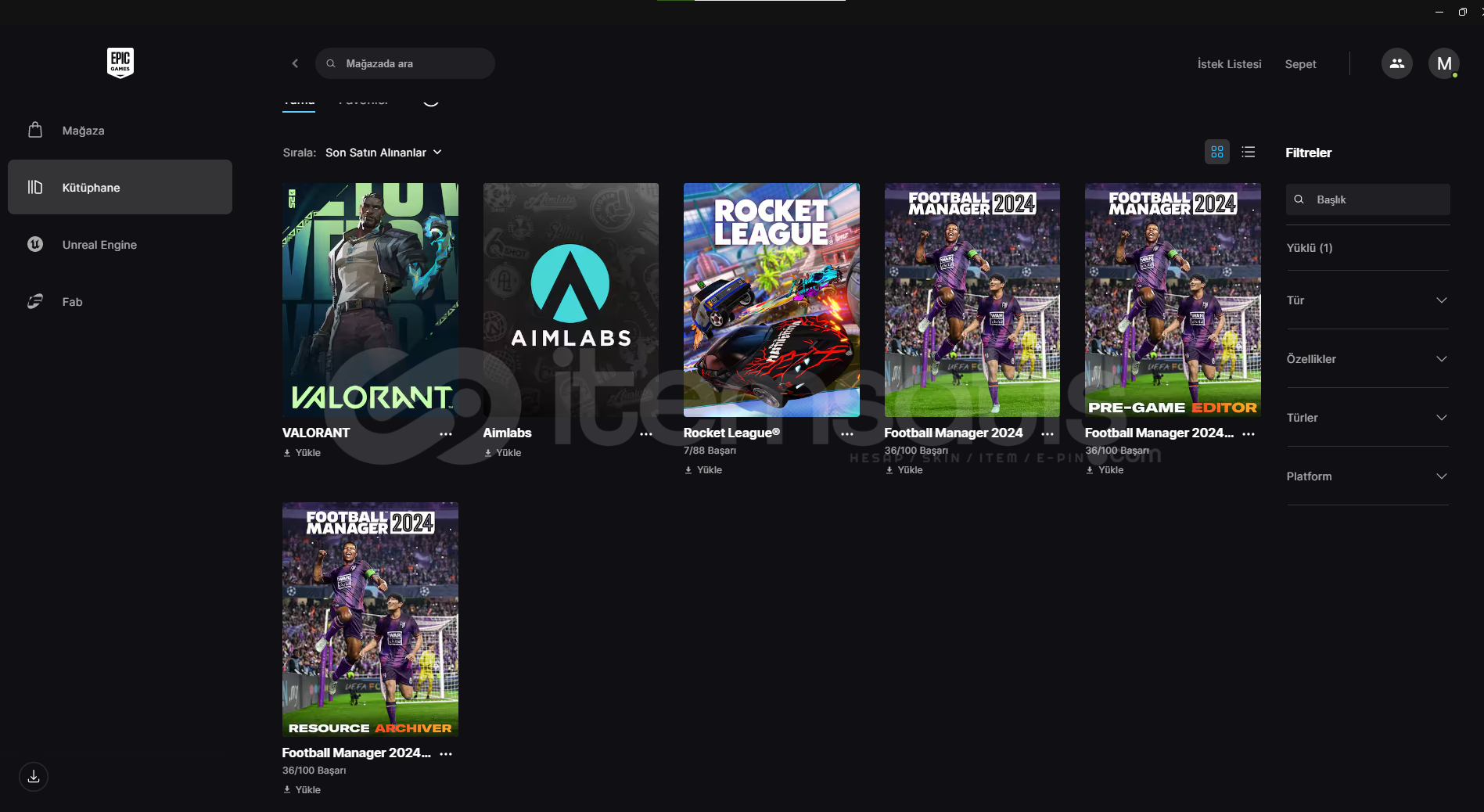Click the 7/88 Başarı achievements text
The width and height of the screenshot is (1484, 812).
pos(710,451)
